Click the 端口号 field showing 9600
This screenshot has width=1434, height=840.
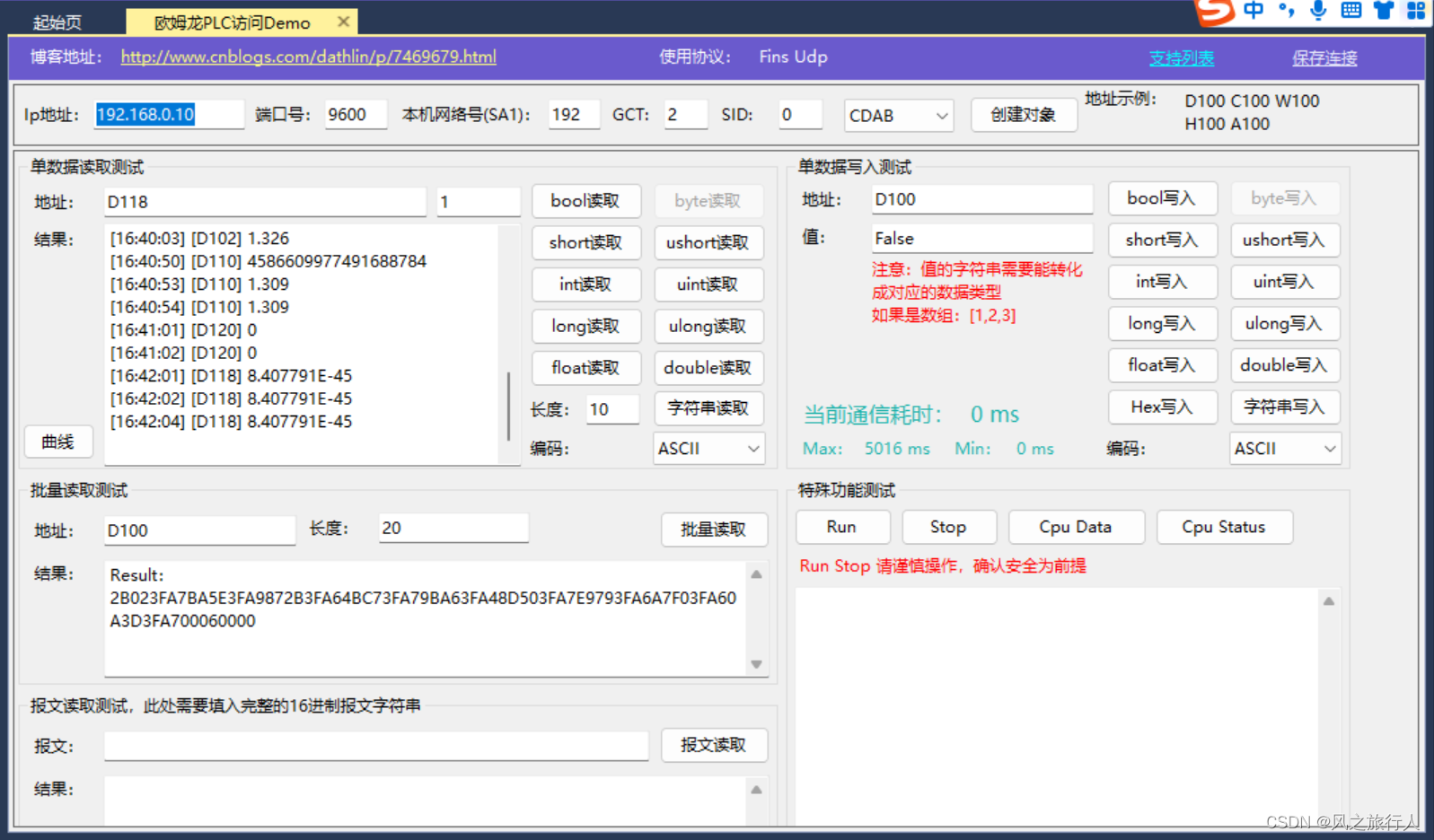click(356, 115)
